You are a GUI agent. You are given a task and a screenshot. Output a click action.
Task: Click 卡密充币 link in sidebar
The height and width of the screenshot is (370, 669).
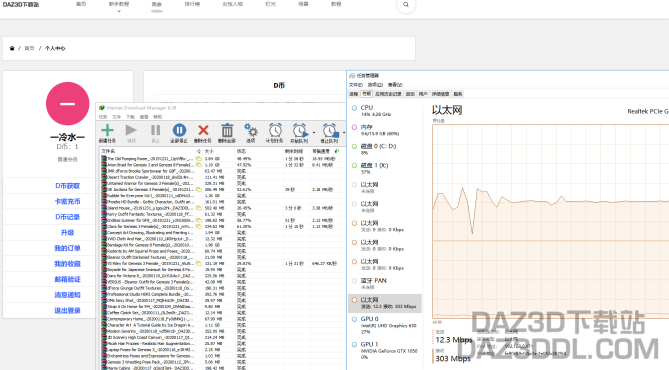pyautogui.click(x=67, y=201)
